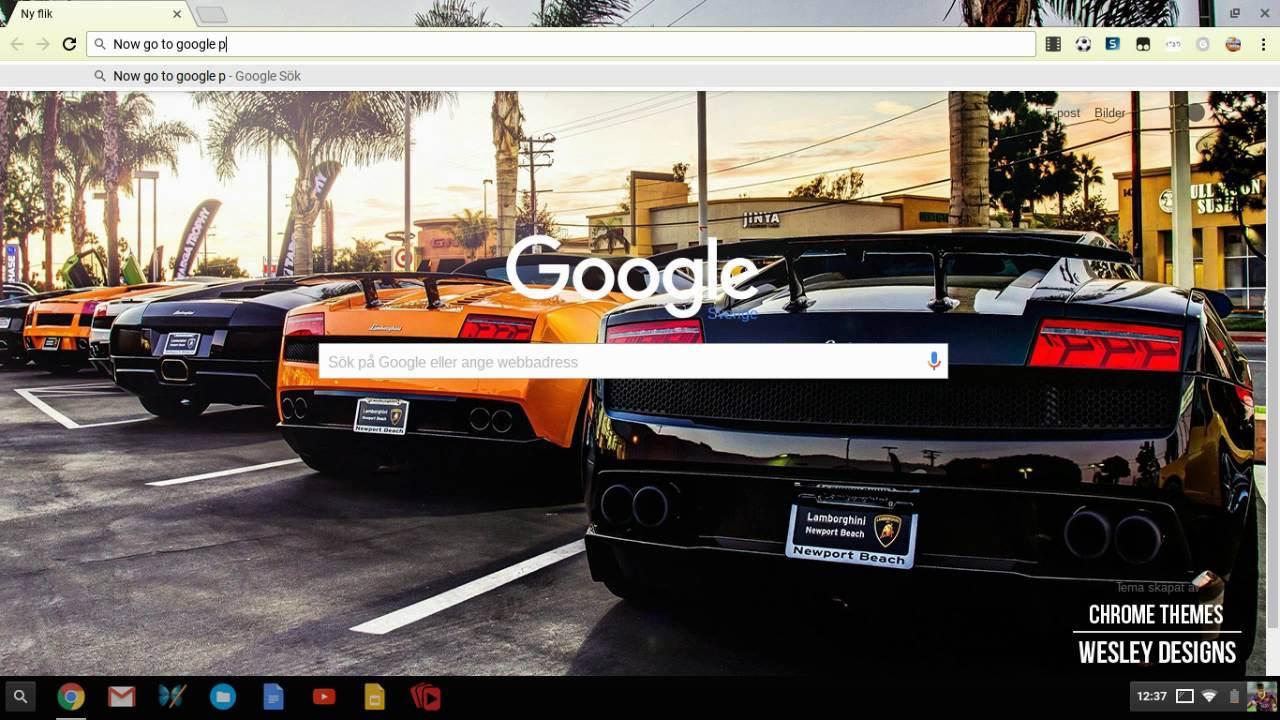Click the battery status icon

[1234, 696]
